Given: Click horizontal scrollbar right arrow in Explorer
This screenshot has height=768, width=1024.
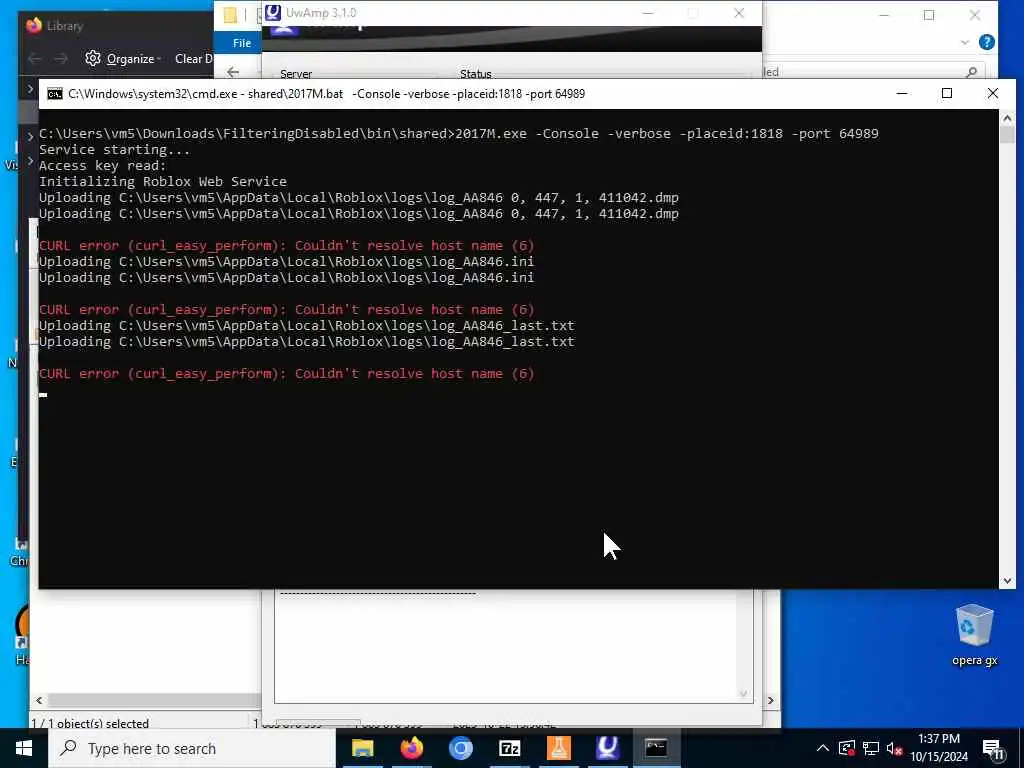Looking at the screenshot, I should pyautogui.click(x=771, y=700).
